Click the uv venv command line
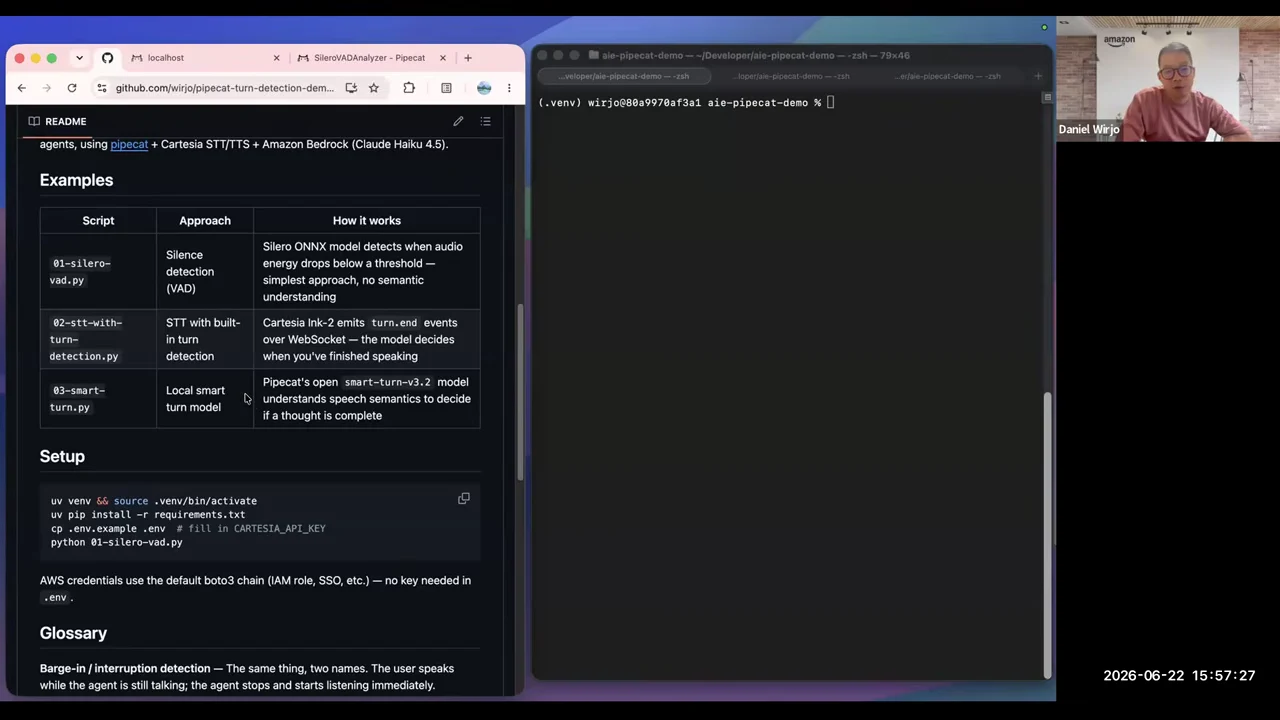Screen dimensions: 1280x720 tap(154, 501)
